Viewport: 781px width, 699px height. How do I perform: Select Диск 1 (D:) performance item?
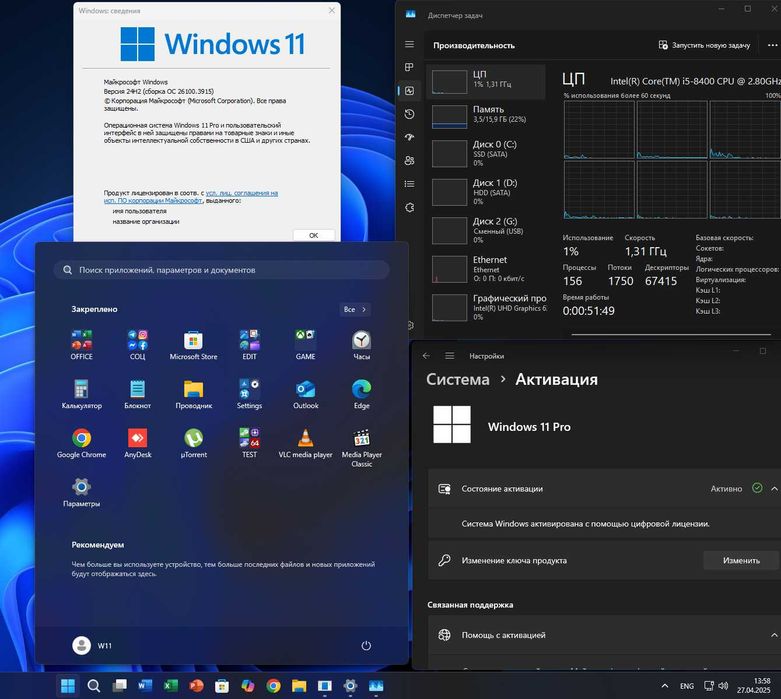pyautogui.click(x=486, y=192)
